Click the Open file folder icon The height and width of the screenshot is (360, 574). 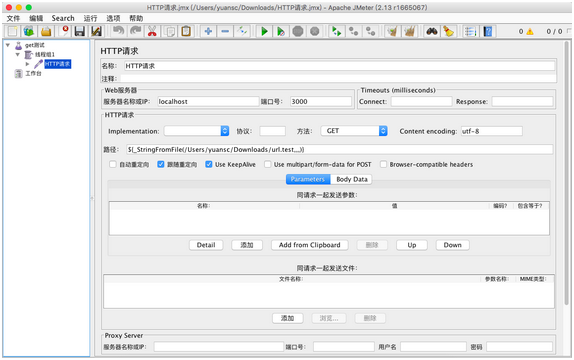pos(46,31)
